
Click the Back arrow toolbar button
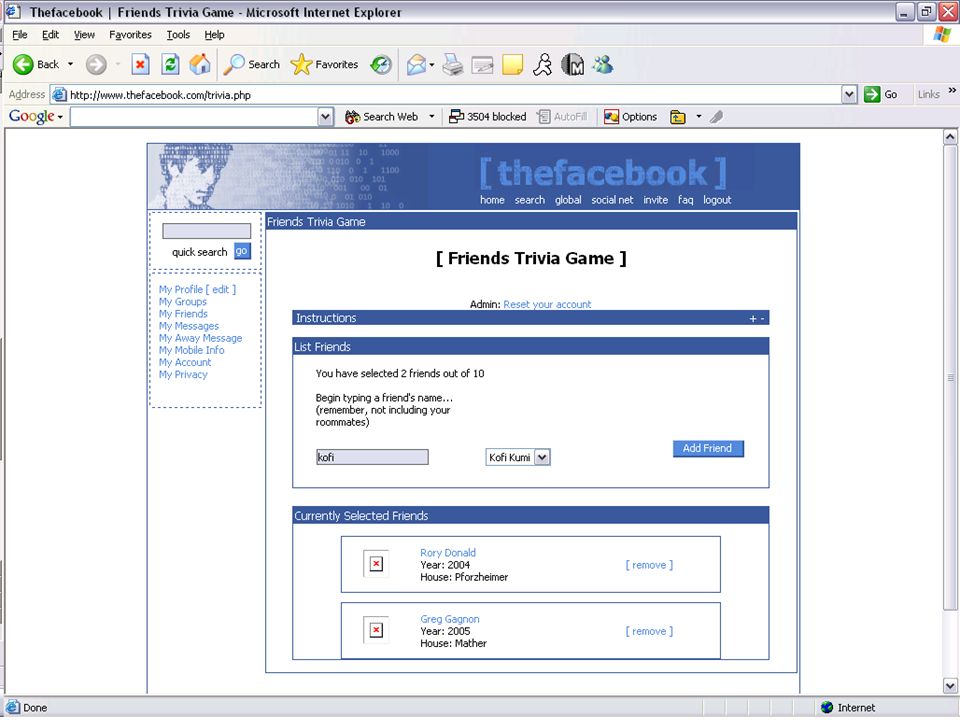[x=36, y=64]
